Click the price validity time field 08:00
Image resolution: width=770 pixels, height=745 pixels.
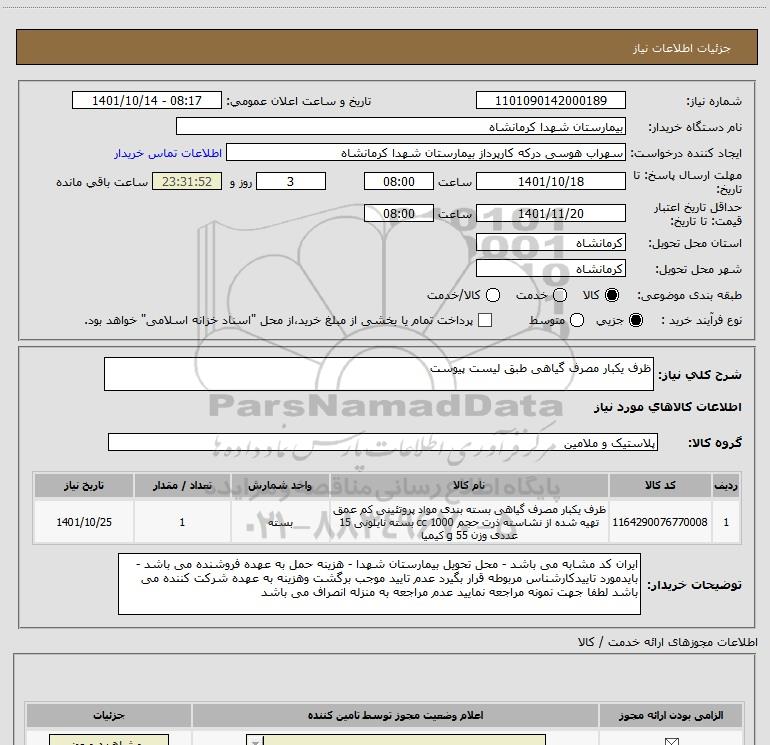(399, 213)
